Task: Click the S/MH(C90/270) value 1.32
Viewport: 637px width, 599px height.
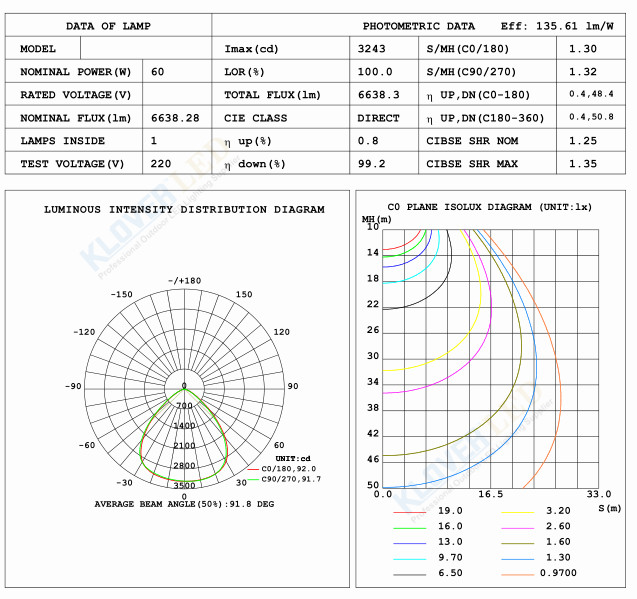Action: pyautogui.click(x=583, y=72)
